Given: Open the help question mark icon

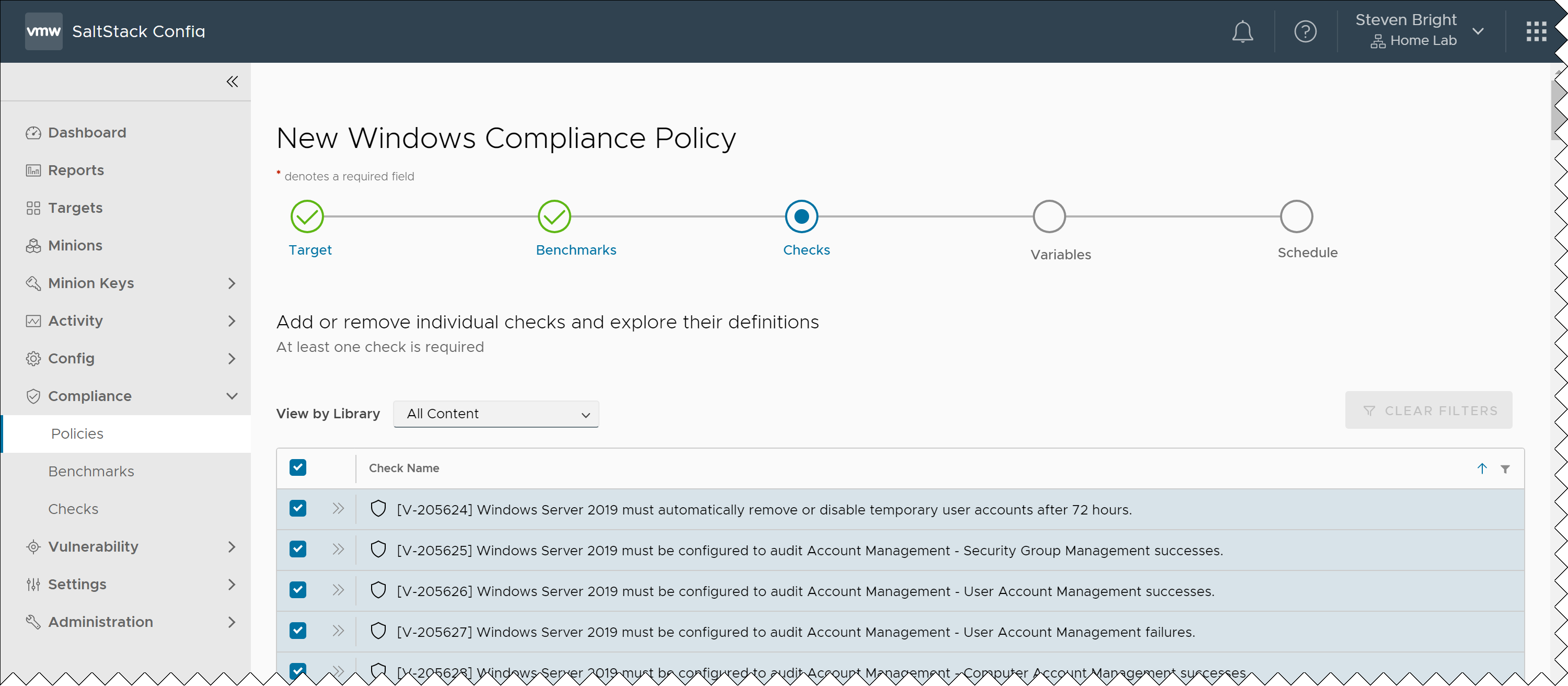Looking at the screenshot, I should pos(1305,32).
